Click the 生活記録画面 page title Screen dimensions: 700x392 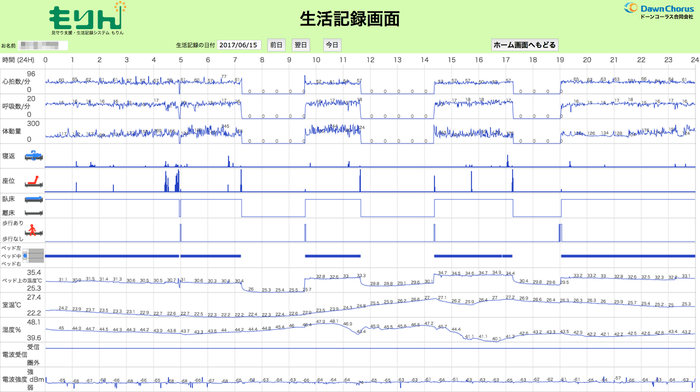350,19
